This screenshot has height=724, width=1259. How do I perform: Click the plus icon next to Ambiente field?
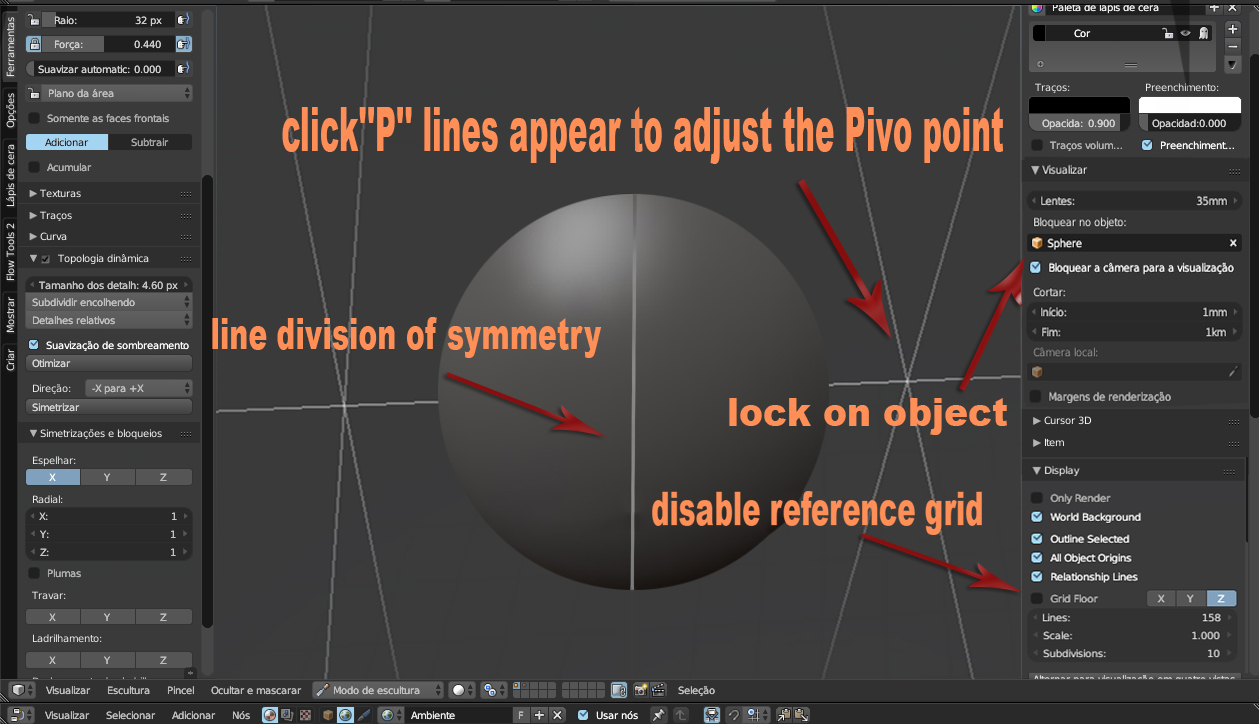pos(539,715)
